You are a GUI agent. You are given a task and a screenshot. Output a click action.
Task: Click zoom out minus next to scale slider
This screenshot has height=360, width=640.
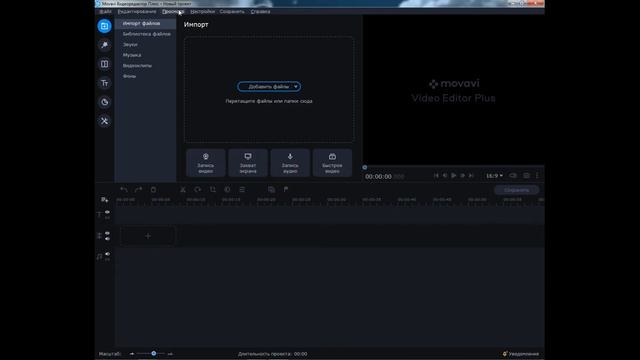(132, 354)
